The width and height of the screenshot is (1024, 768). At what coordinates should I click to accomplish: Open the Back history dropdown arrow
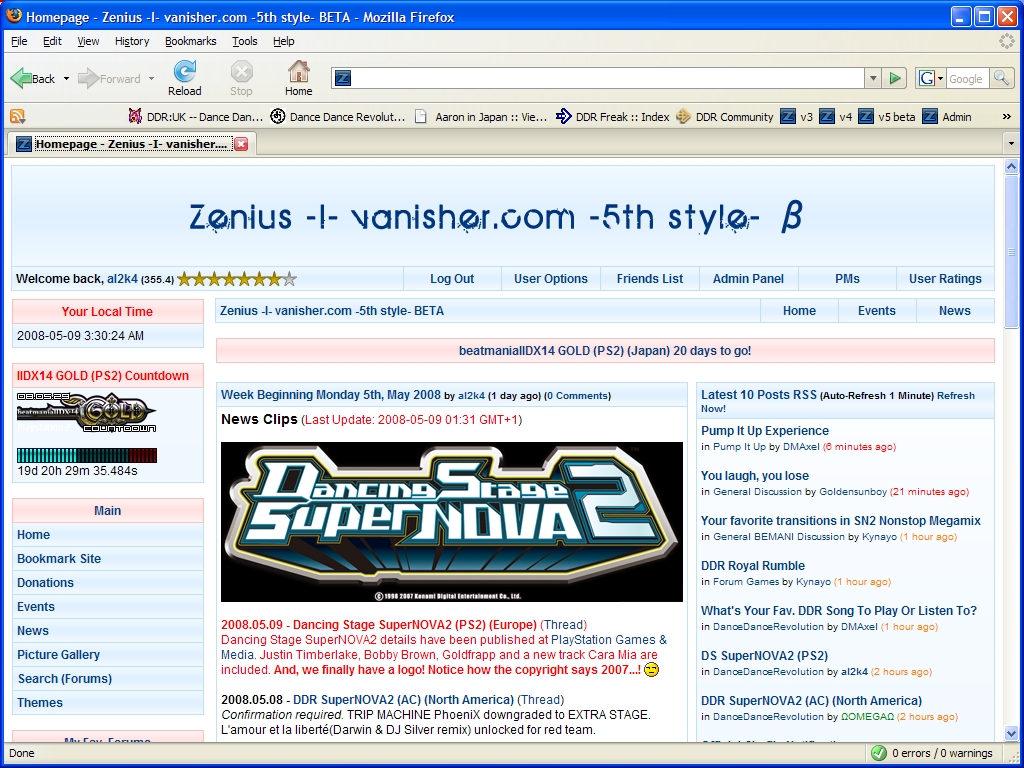66,78
